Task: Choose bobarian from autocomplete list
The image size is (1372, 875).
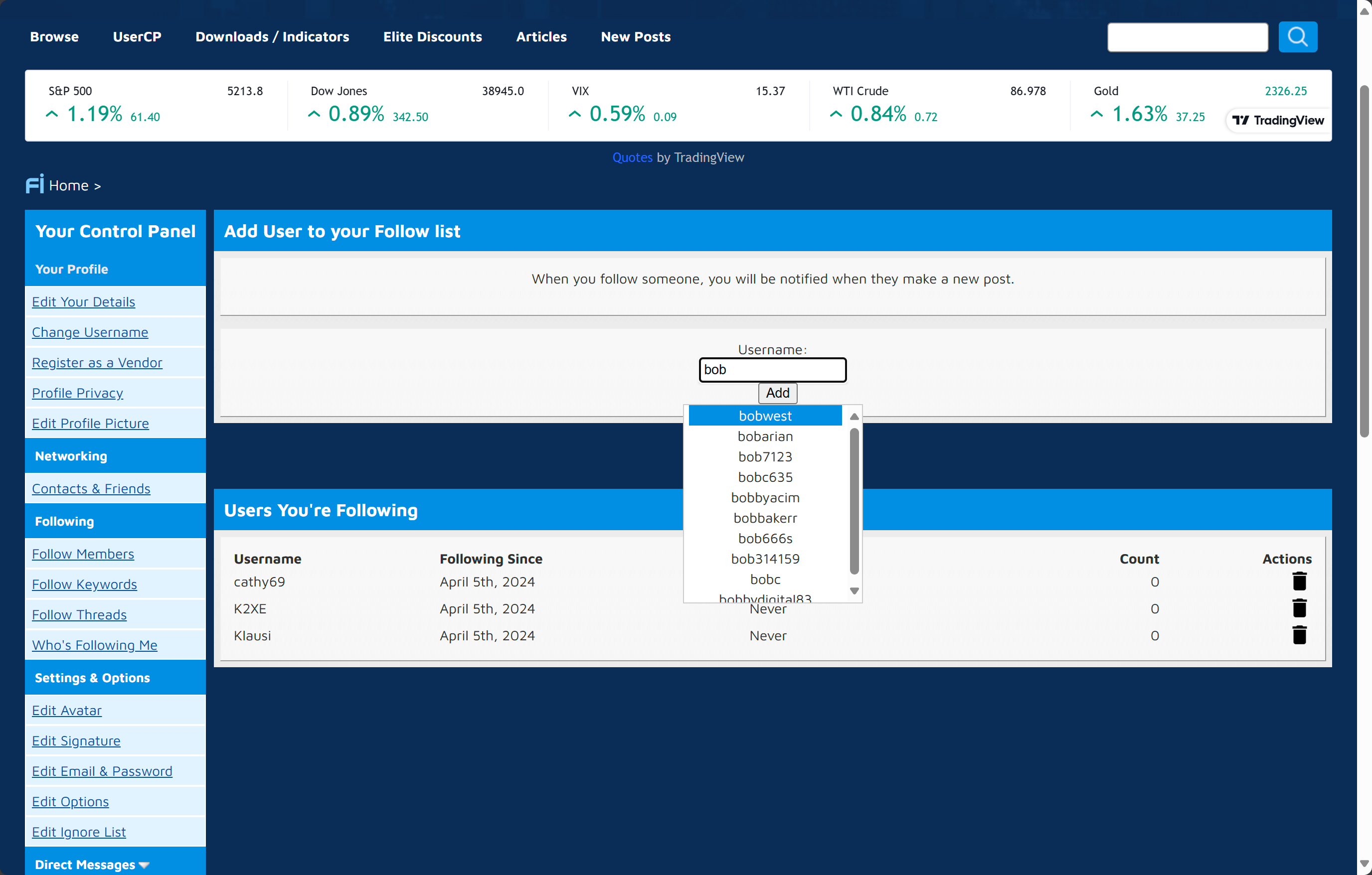Action: click(x=765, y=436)
